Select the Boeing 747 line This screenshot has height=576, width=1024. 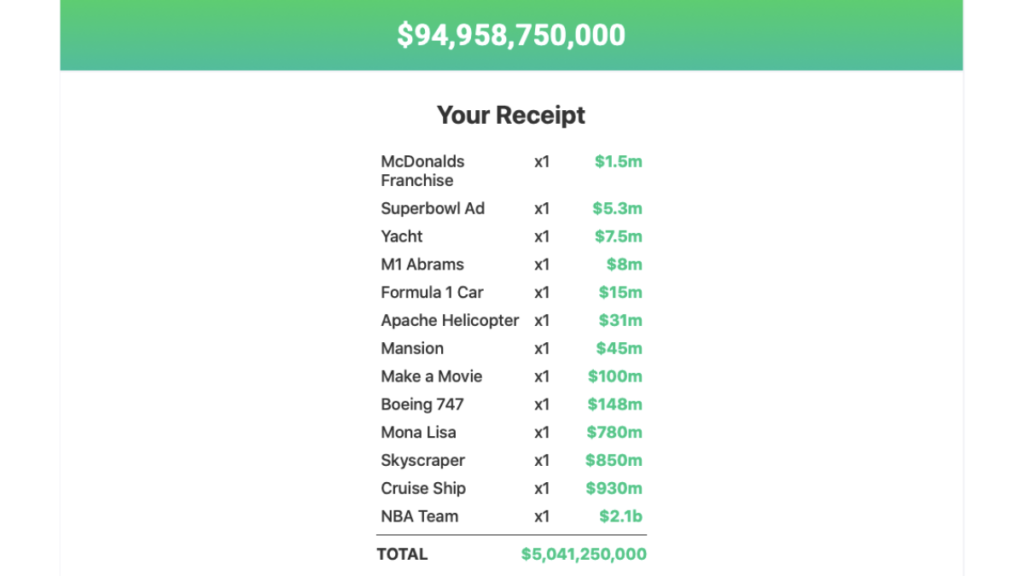[x=422, y=404]
